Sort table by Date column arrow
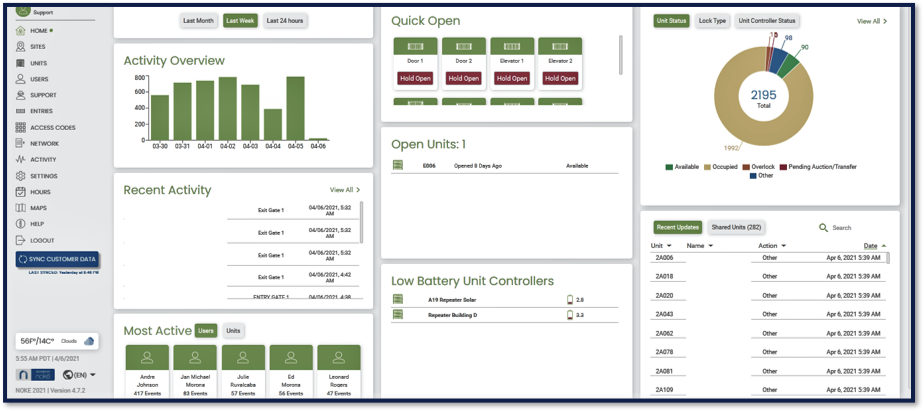The height and width of the screenshot is (411, 924). (x=883, y=246)
